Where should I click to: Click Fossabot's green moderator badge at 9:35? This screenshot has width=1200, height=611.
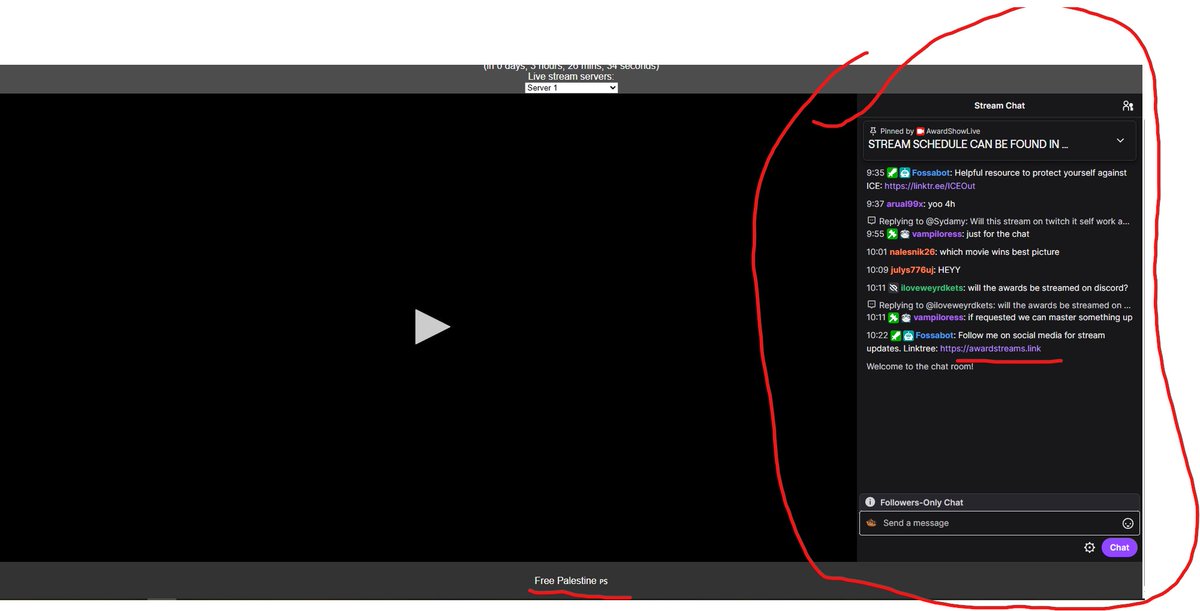pyautogui.click(x=892, y=173)
